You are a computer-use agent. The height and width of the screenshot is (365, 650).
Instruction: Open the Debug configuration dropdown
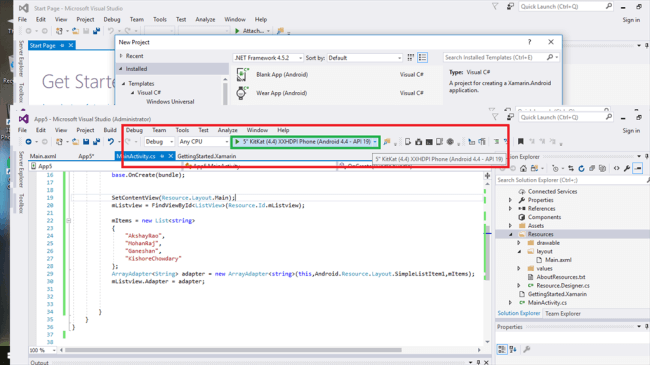pos(159,142)
